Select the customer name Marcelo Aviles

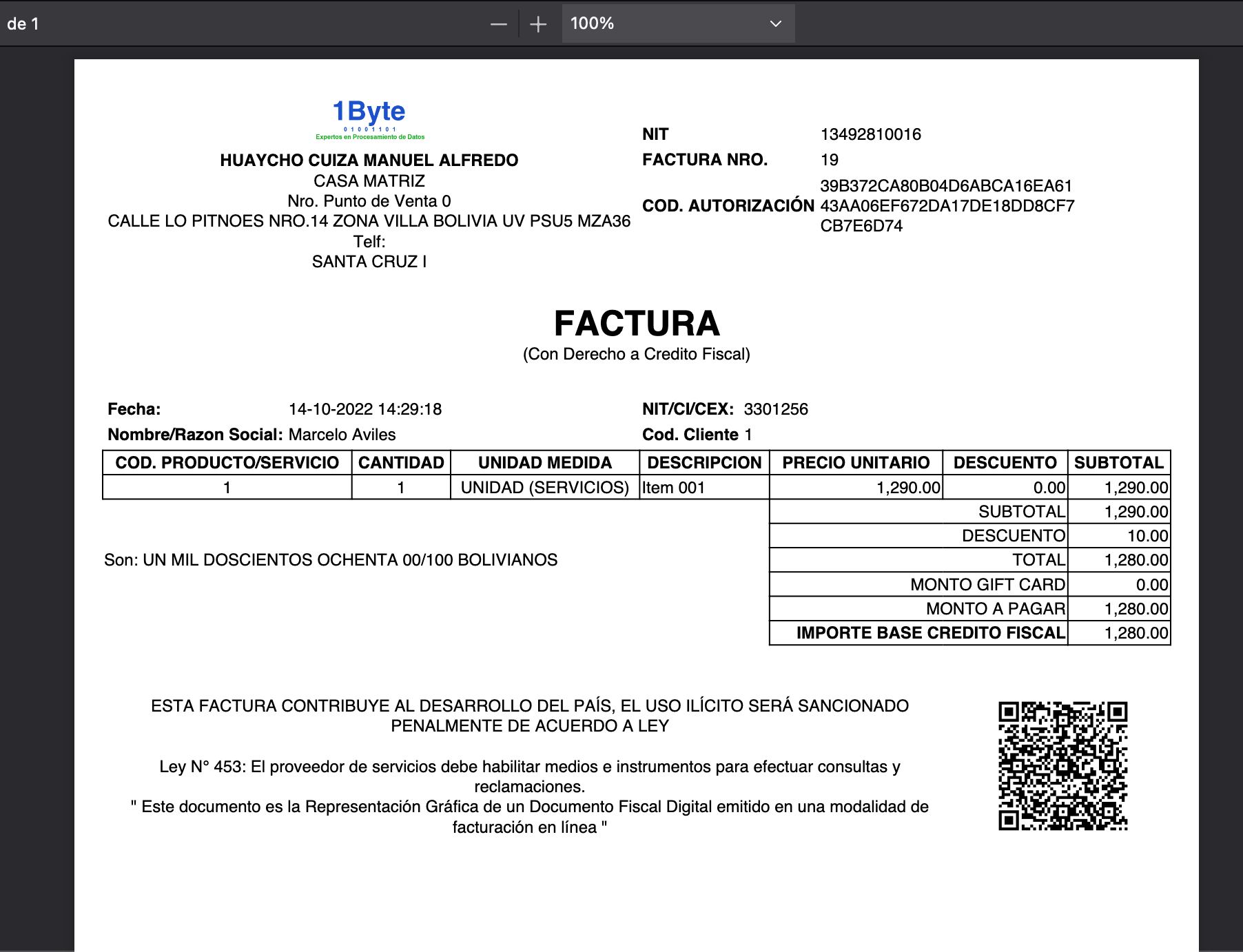point(342,435)
